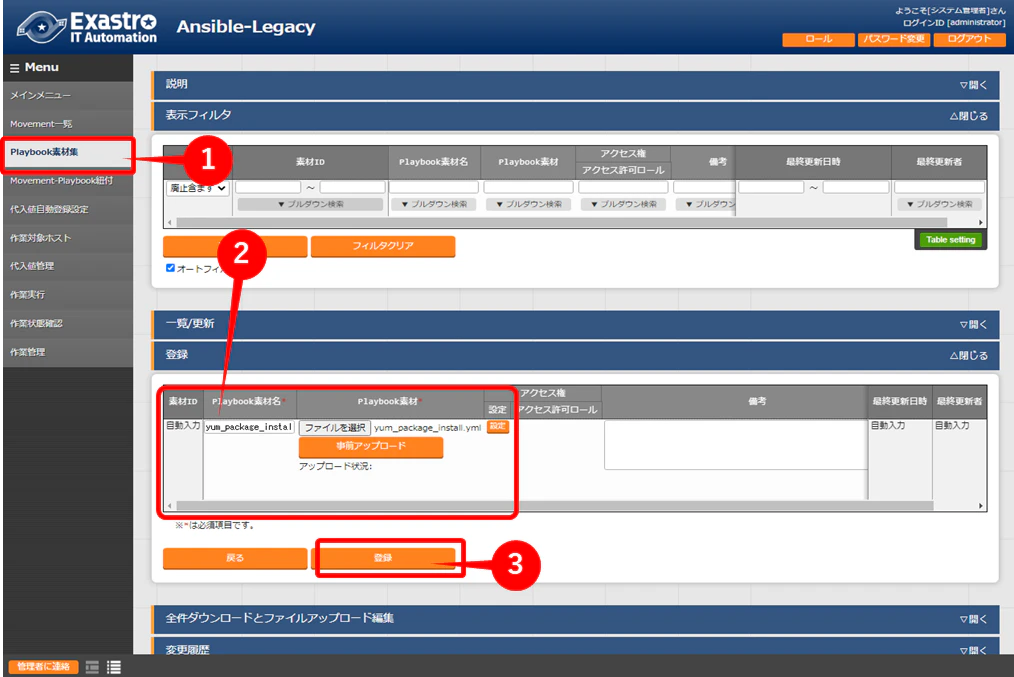Click the orange 登録 submit button
Viewport: 1014px width, 677px height.
(383, 558)
